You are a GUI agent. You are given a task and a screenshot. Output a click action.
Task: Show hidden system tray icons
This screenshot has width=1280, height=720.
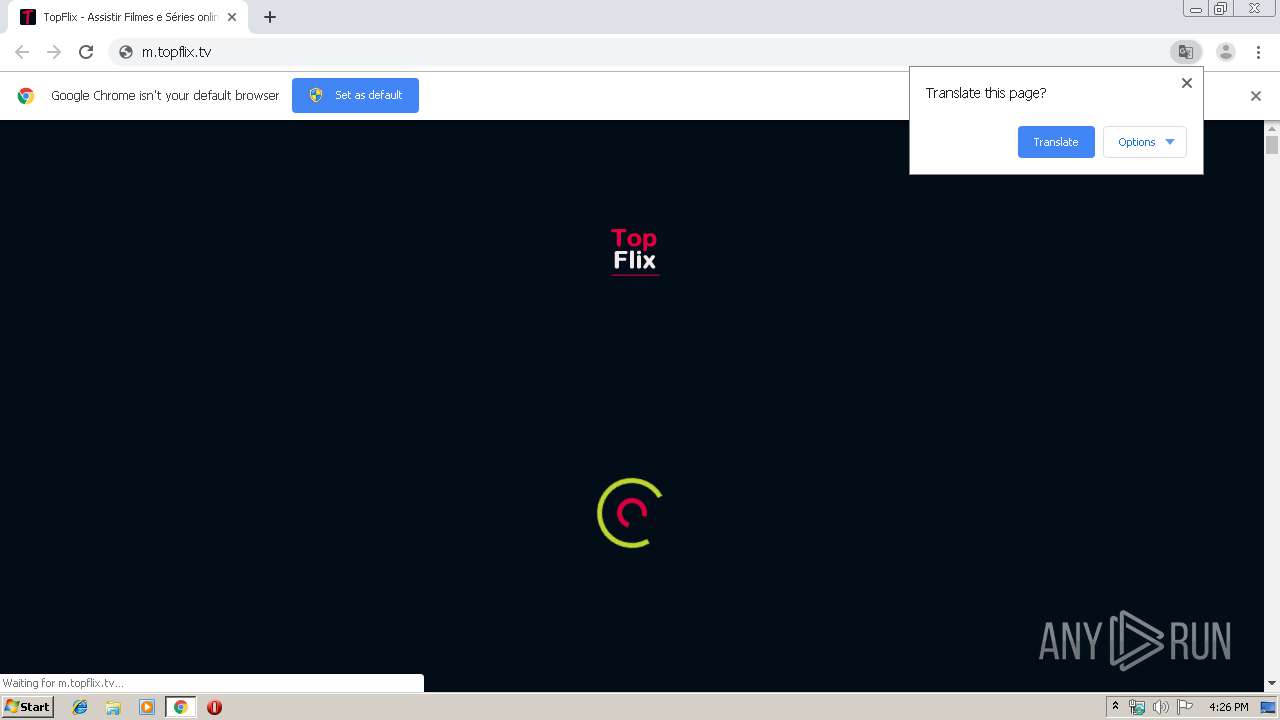click(1115, 707)
